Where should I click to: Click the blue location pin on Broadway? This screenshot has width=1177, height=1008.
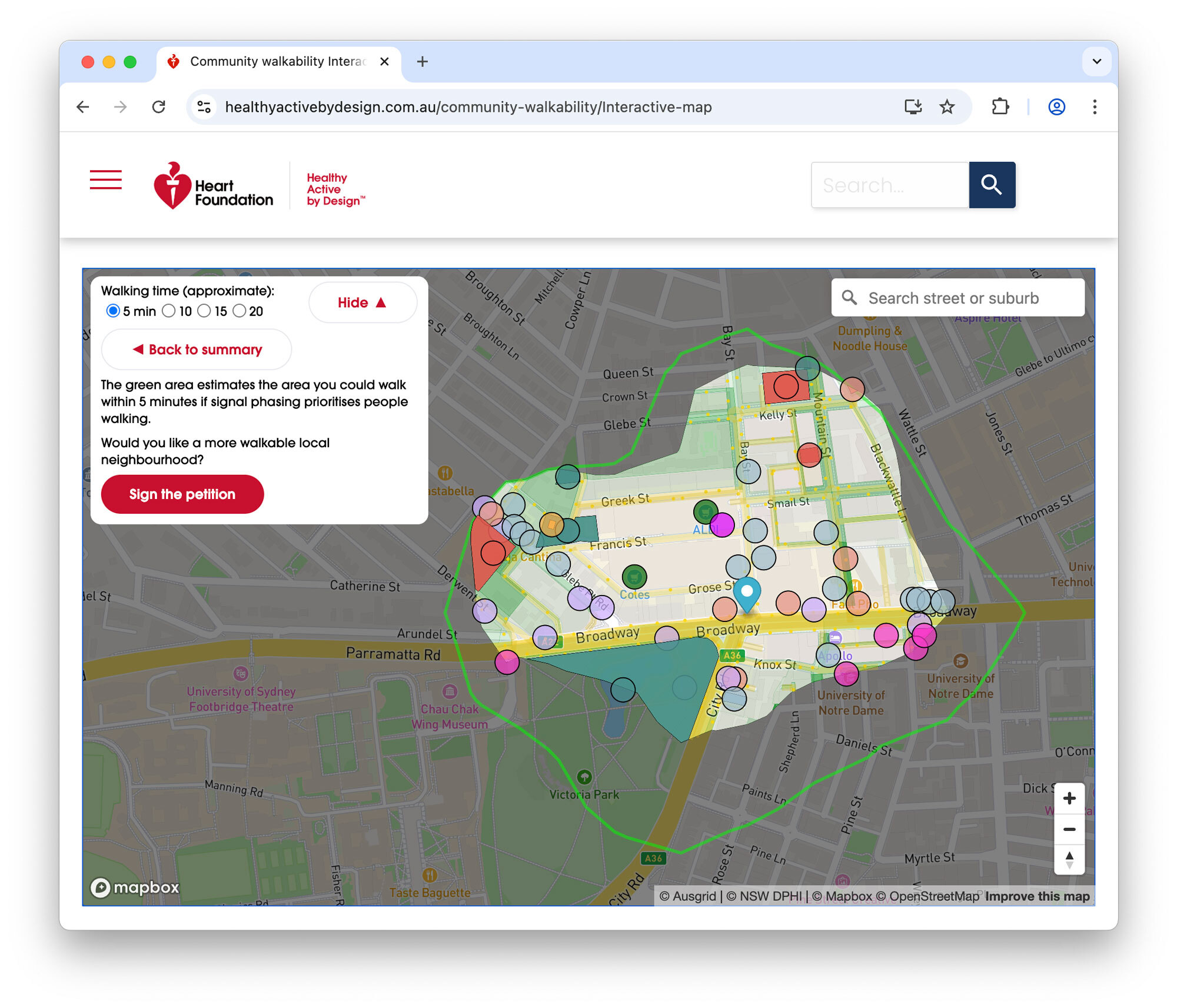point(747,590)
